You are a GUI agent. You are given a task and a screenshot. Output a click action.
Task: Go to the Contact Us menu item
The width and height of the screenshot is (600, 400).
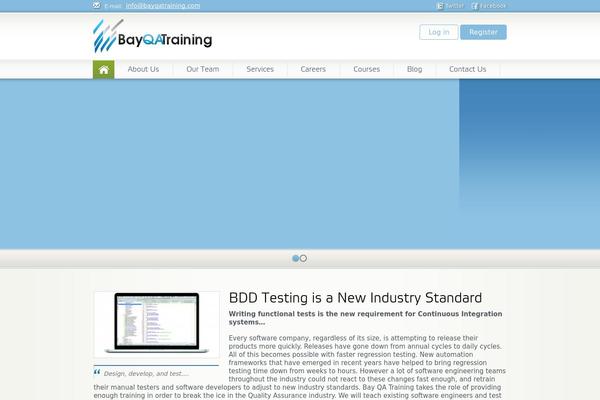click(467, 69)
